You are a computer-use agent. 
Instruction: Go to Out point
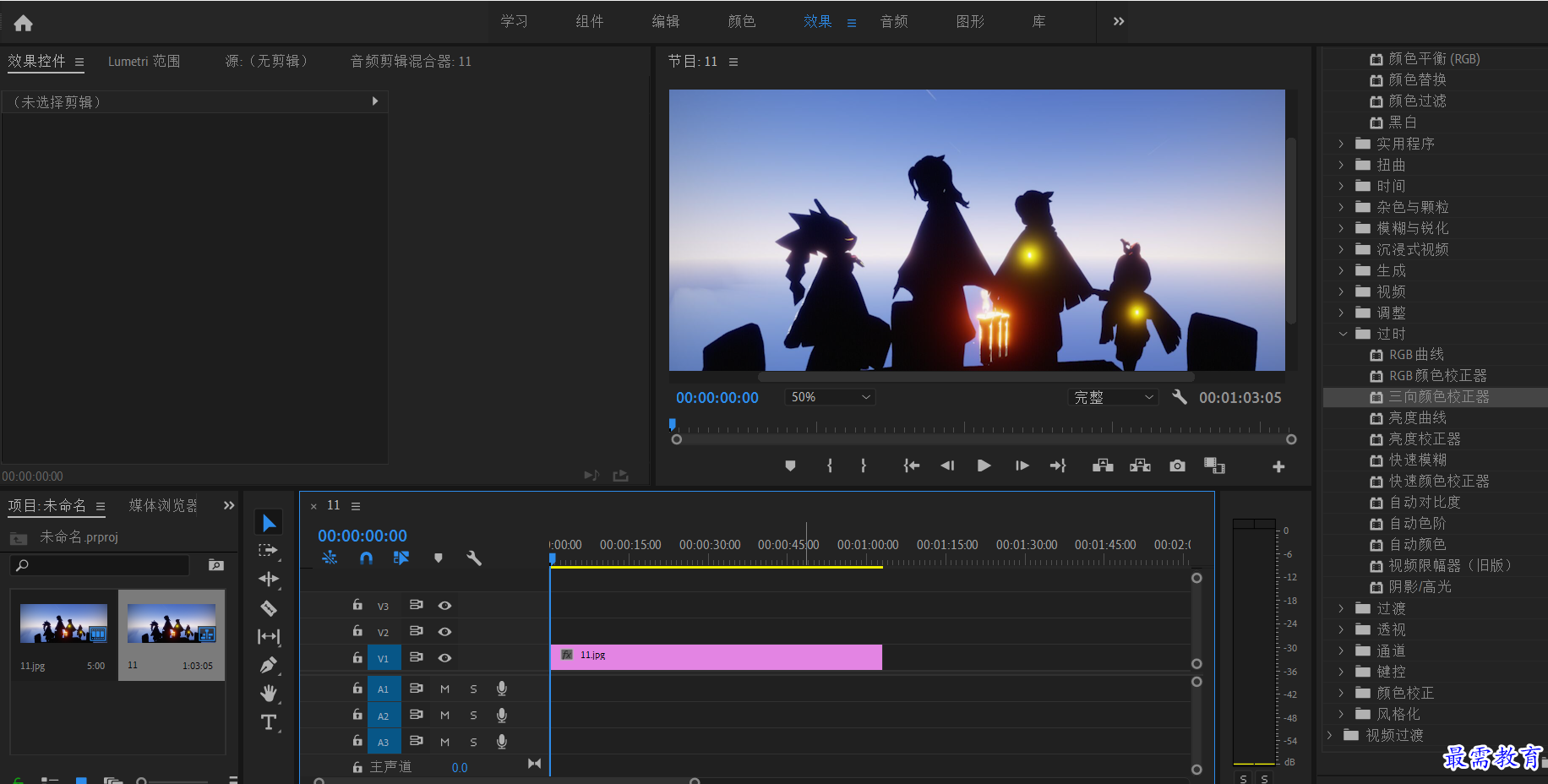click(x=1058, y=465)
